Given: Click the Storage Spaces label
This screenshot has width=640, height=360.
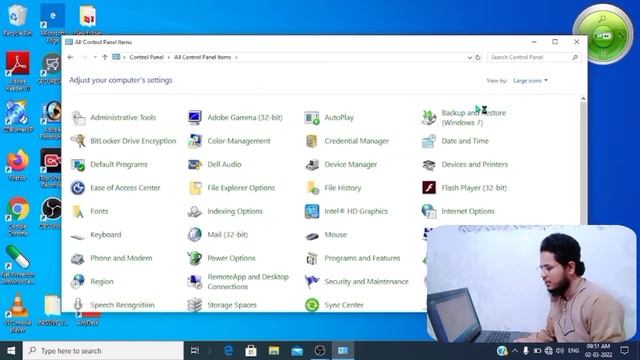Looking at the screenshot, I should [232, 305].
